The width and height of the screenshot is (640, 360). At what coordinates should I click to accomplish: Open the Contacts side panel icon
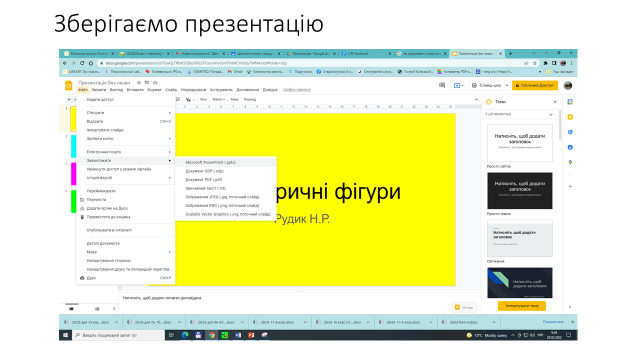pyautogui.click(x=570, y=147)
